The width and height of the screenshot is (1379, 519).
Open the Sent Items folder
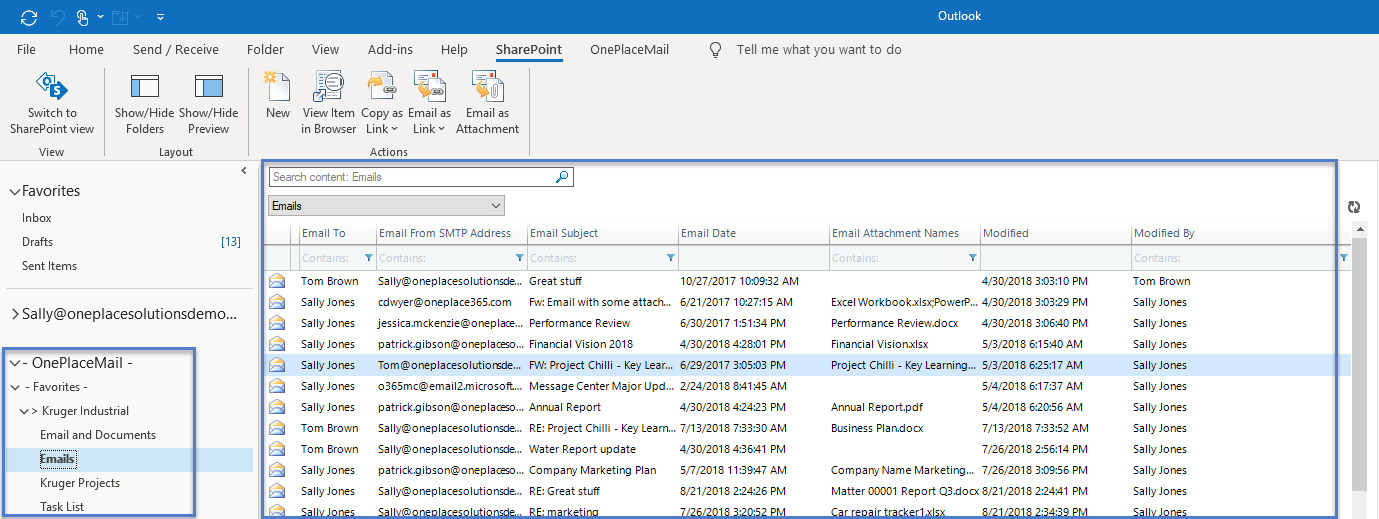(x=50, y=266)
